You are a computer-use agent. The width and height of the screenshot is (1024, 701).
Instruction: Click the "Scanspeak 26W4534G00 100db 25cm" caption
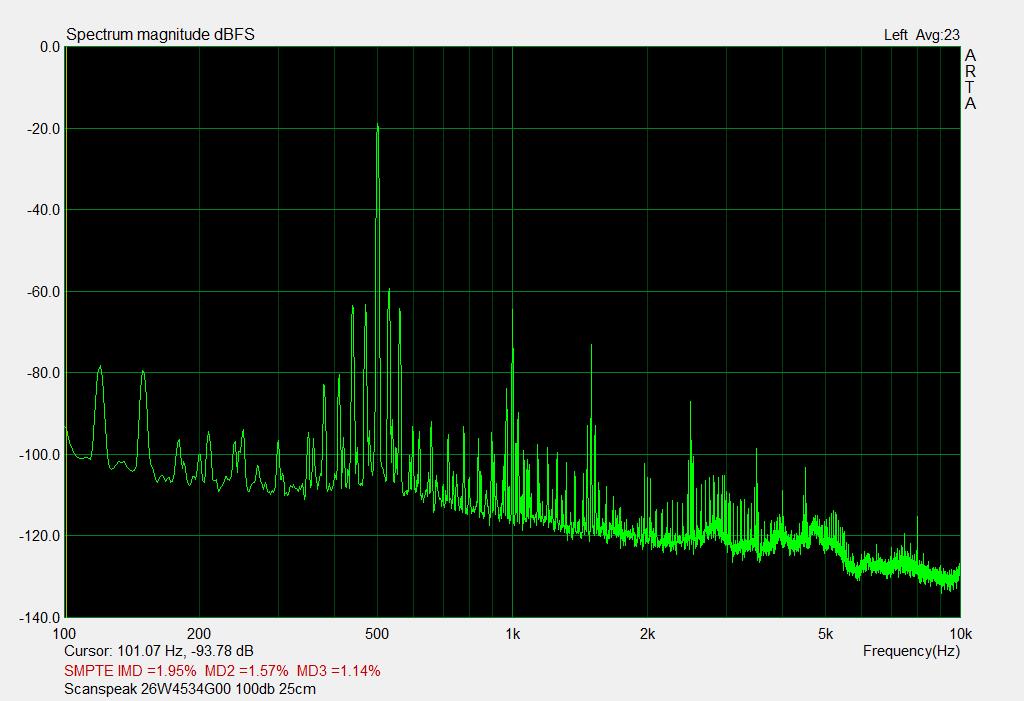click(x=190, y=689)
